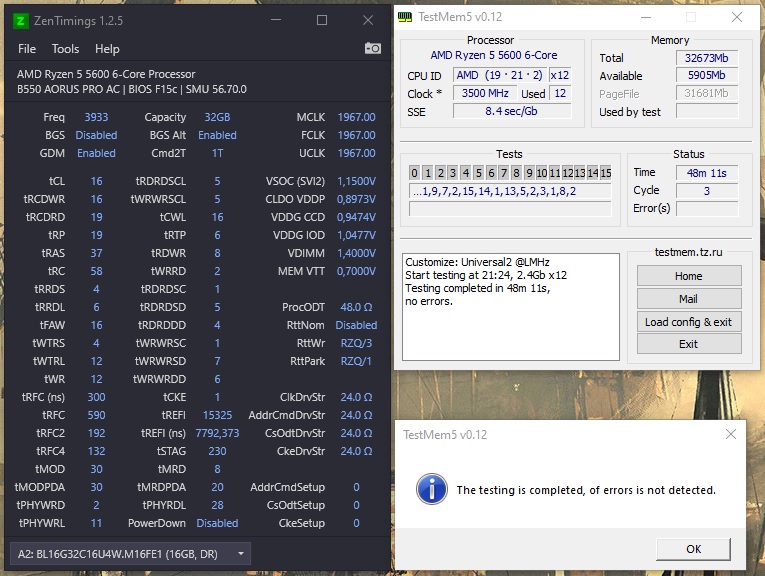Click the TestMem5 title bar memory chip icon
765x576 pixels.
tap(404, 17)
